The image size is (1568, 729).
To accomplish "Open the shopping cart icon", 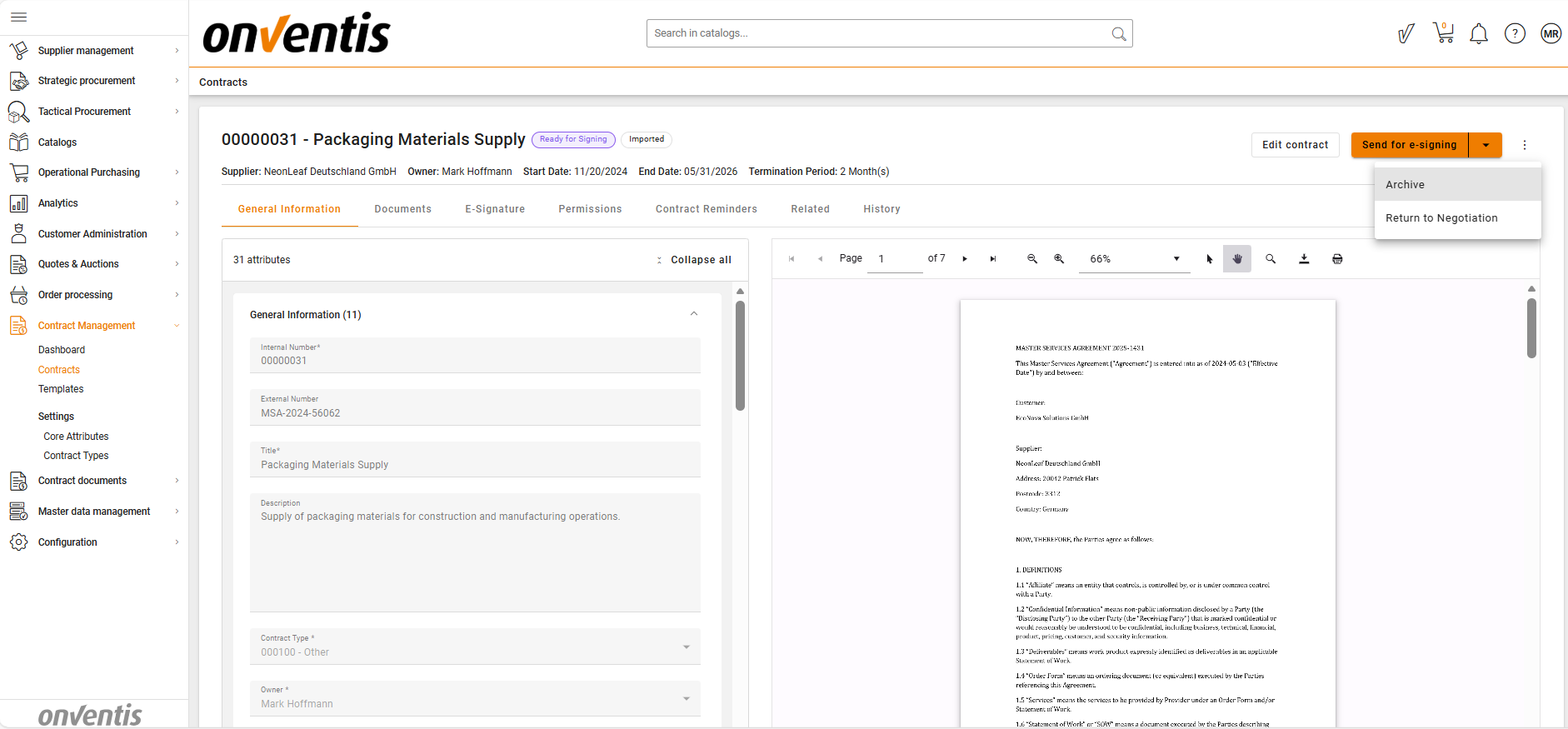I will 1443,33.
